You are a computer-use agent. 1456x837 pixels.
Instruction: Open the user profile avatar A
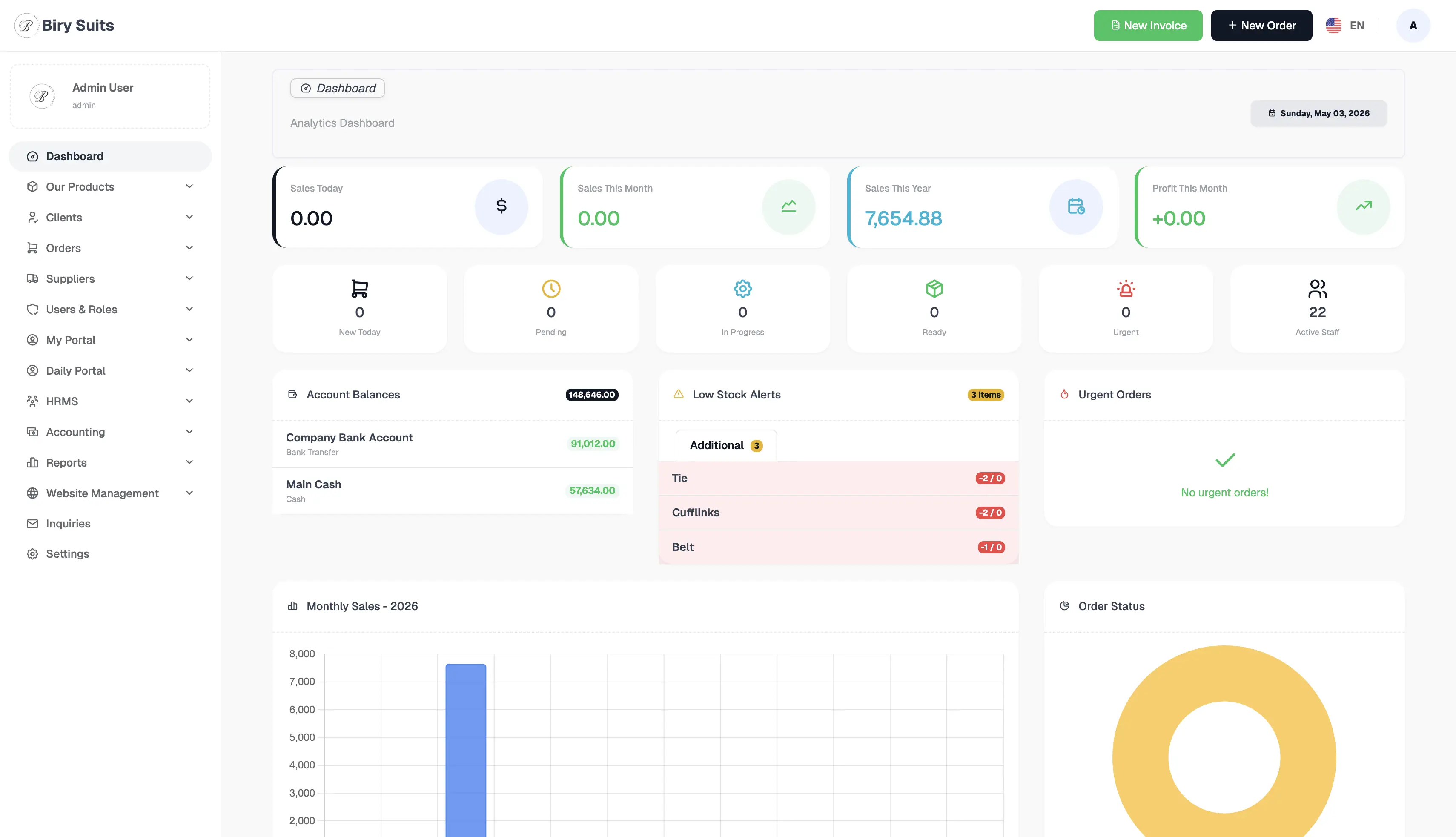[1413, 25]
